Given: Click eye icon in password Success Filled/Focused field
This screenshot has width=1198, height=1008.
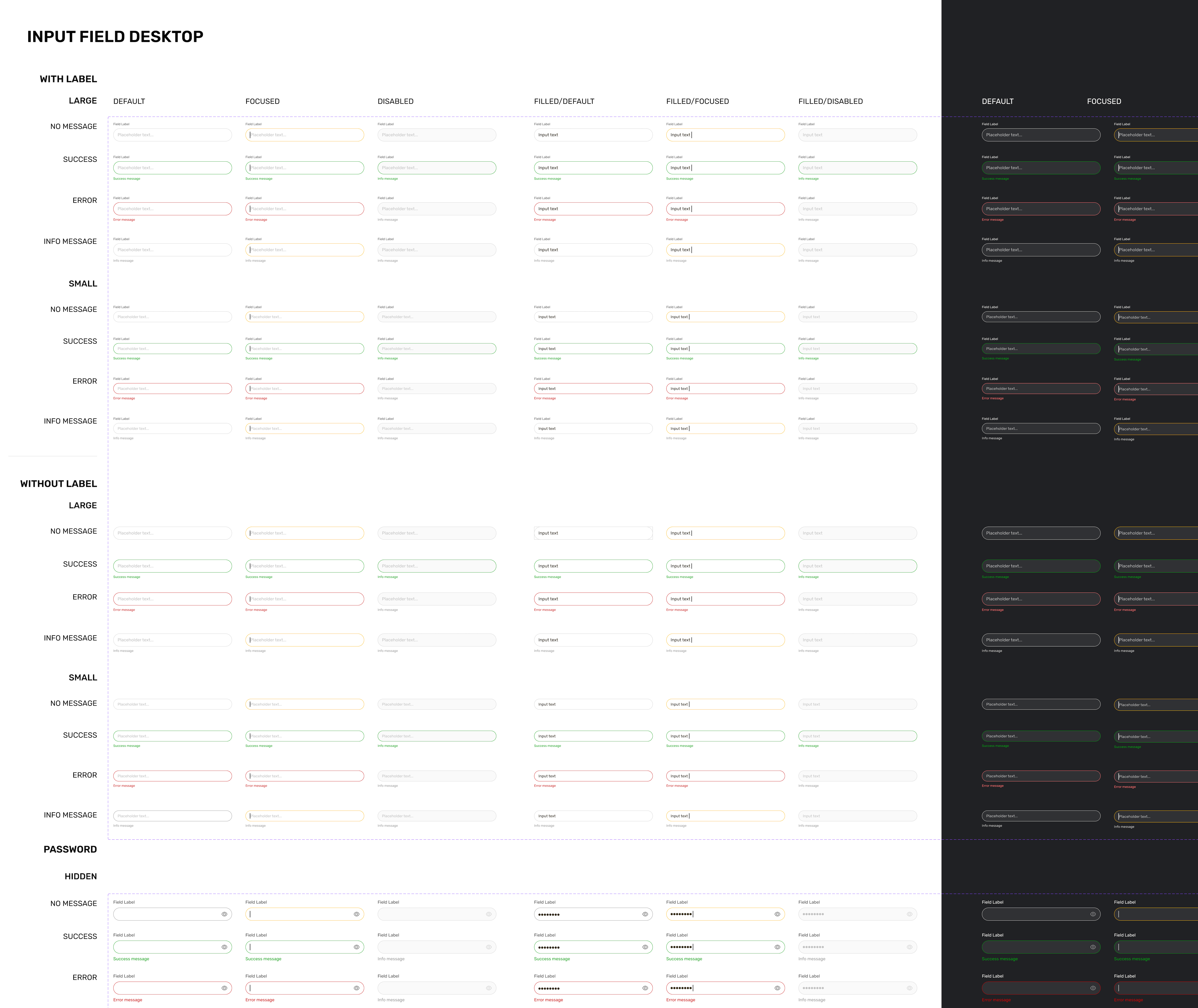Looking at the screenshot, I should (778, 947).
